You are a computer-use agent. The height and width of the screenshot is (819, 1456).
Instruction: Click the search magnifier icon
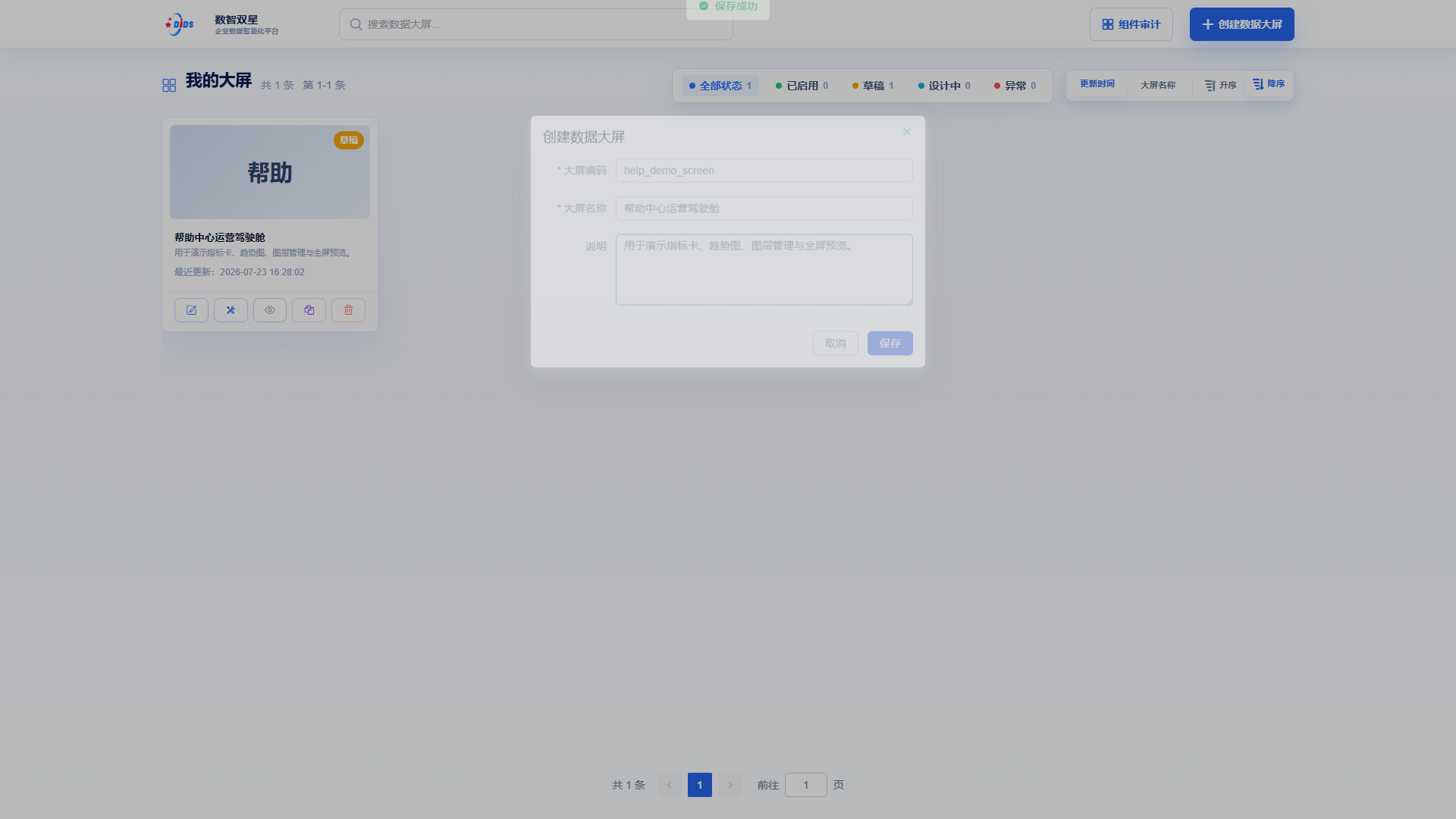[356, 24]
